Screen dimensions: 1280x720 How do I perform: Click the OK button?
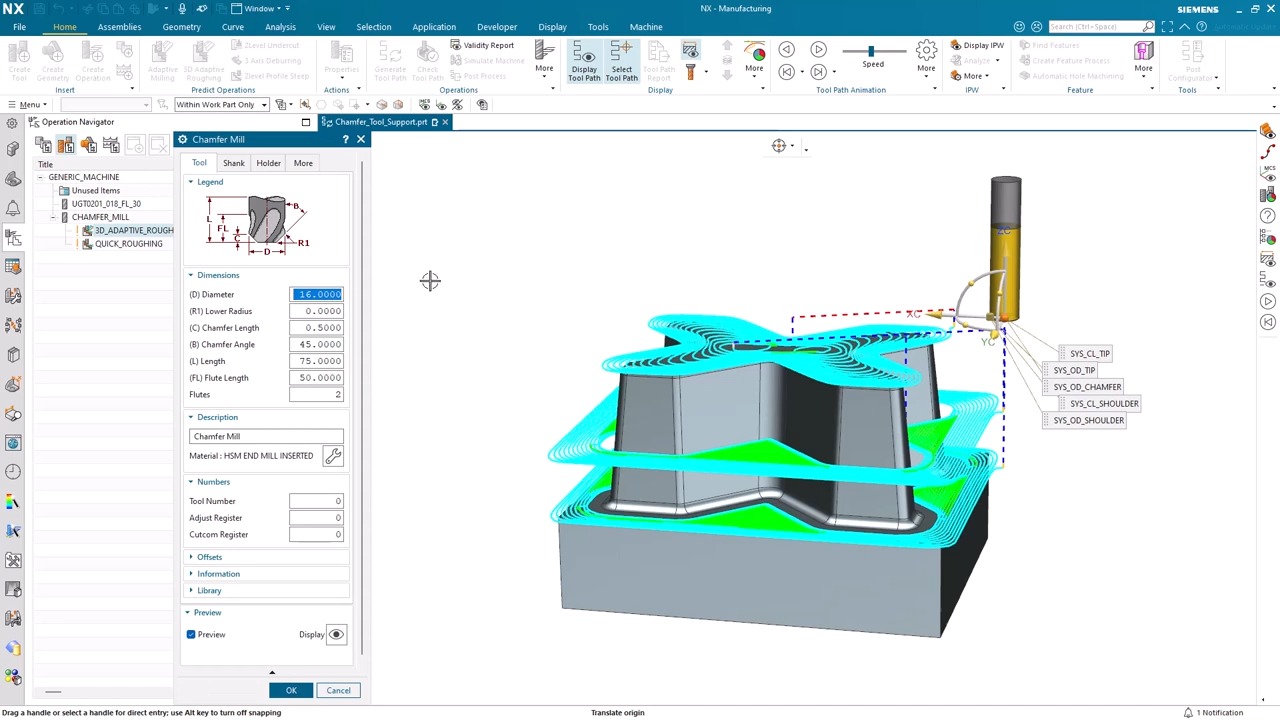point(291,691)
